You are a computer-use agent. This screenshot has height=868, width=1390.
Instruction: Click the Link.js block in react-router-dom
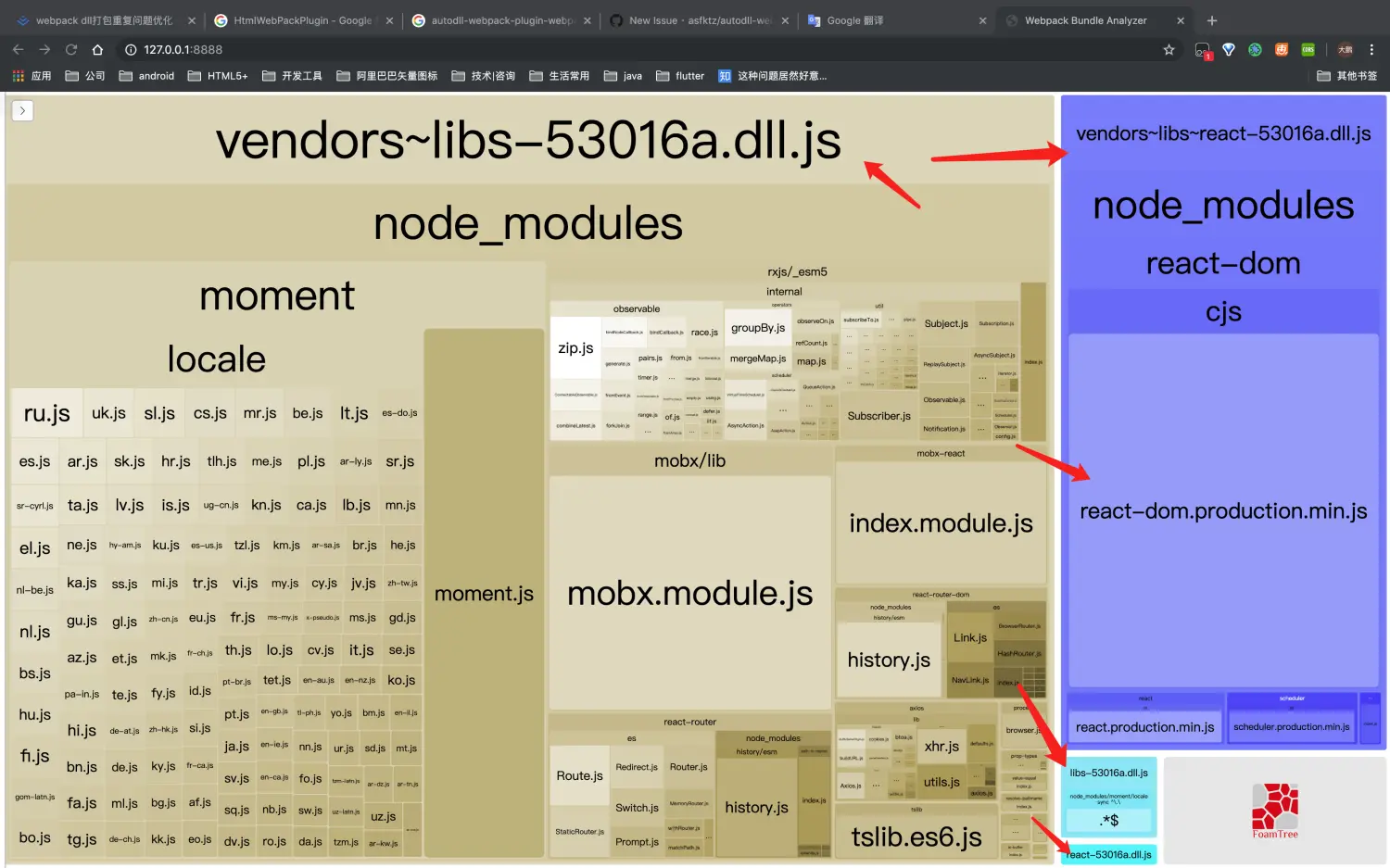[x=970, y=638]
